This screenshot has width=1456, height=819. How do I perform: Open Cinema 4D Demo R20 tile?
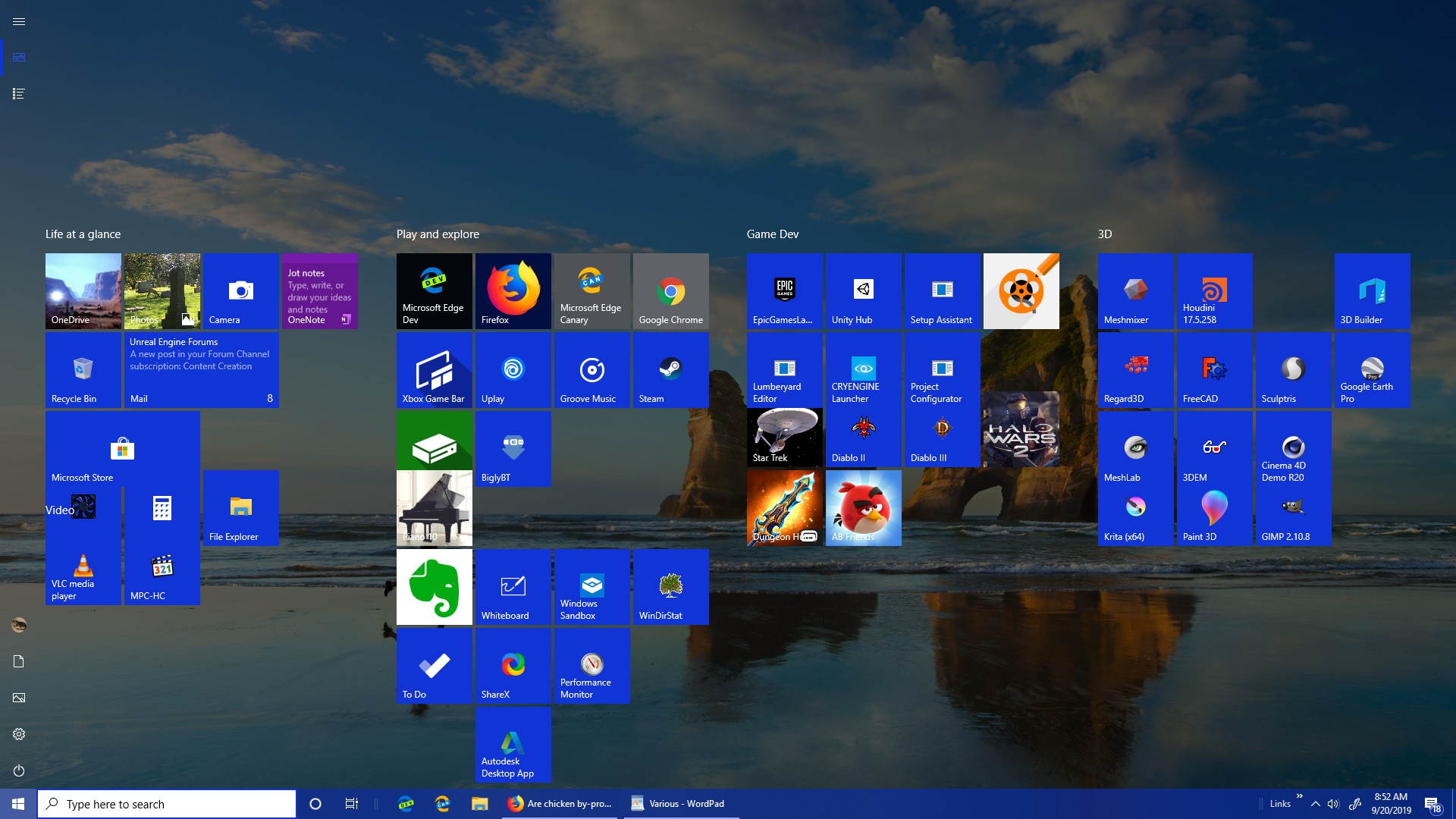(x=1293, y=449)
